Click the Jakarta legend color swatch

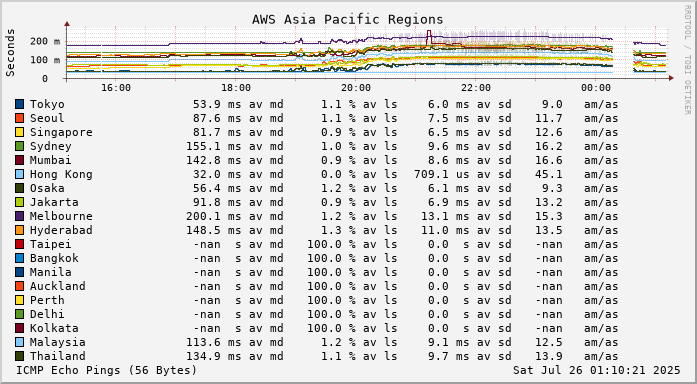point(20,202)
